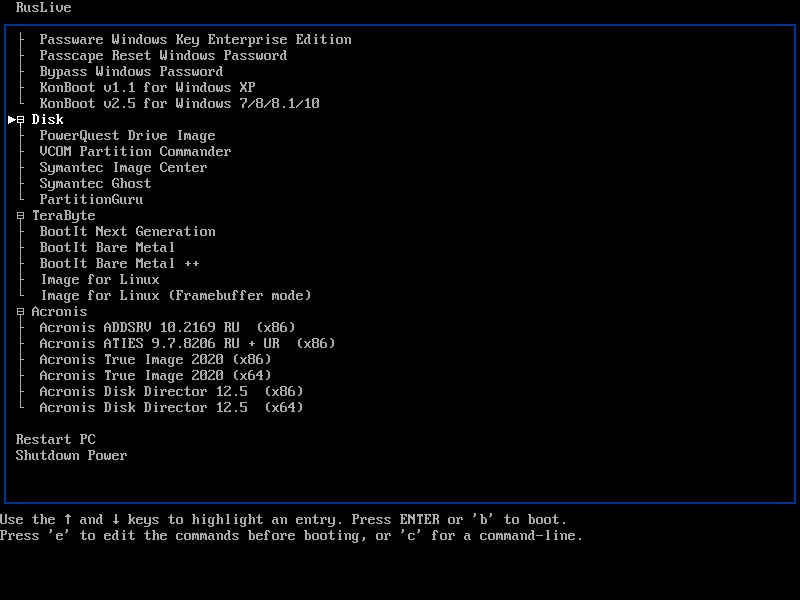
Task: Pick Acronis Disk Director 12.5 (x86)
Action: pos(171,392)
